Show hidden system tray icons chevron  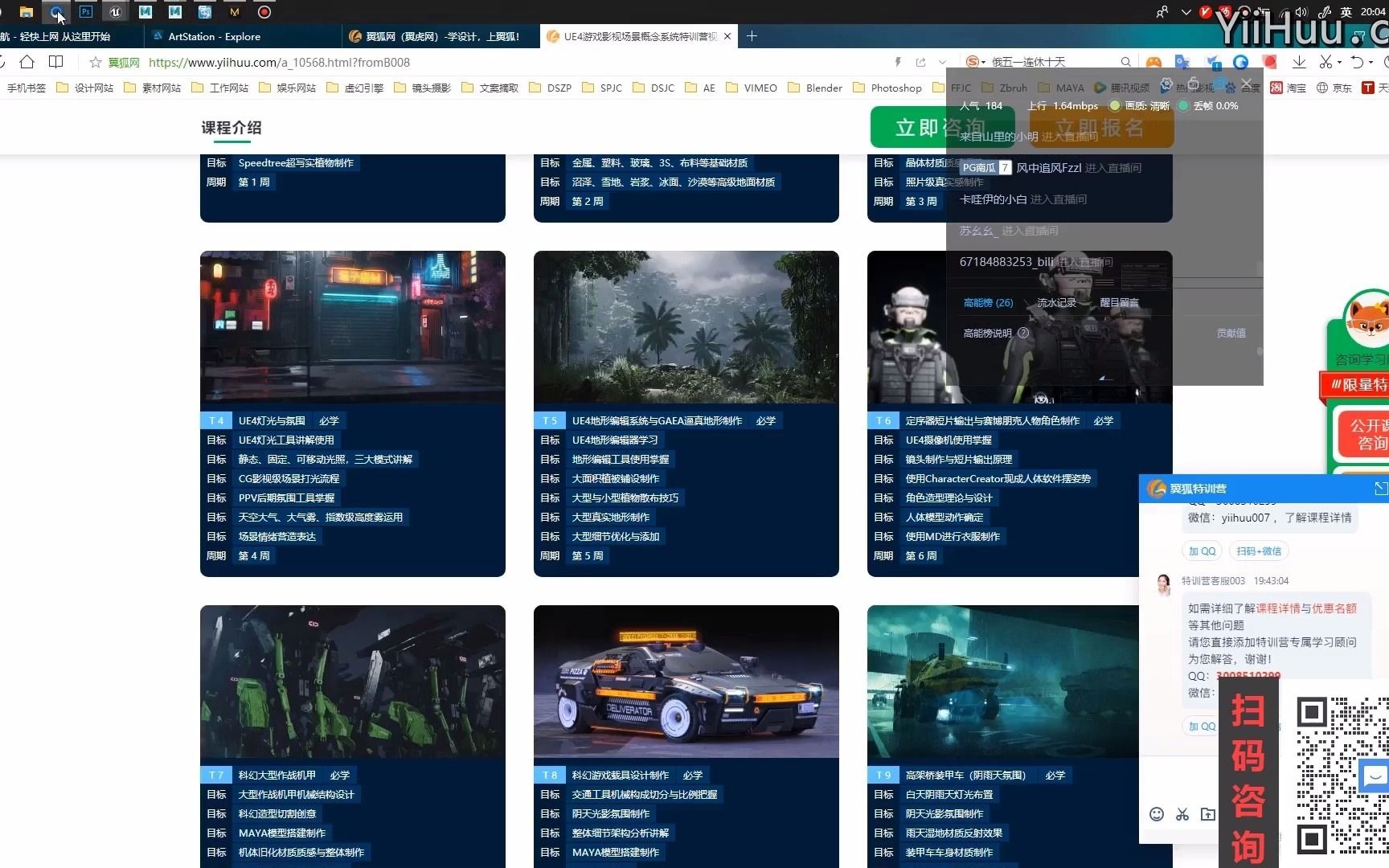click(1186, 12)
